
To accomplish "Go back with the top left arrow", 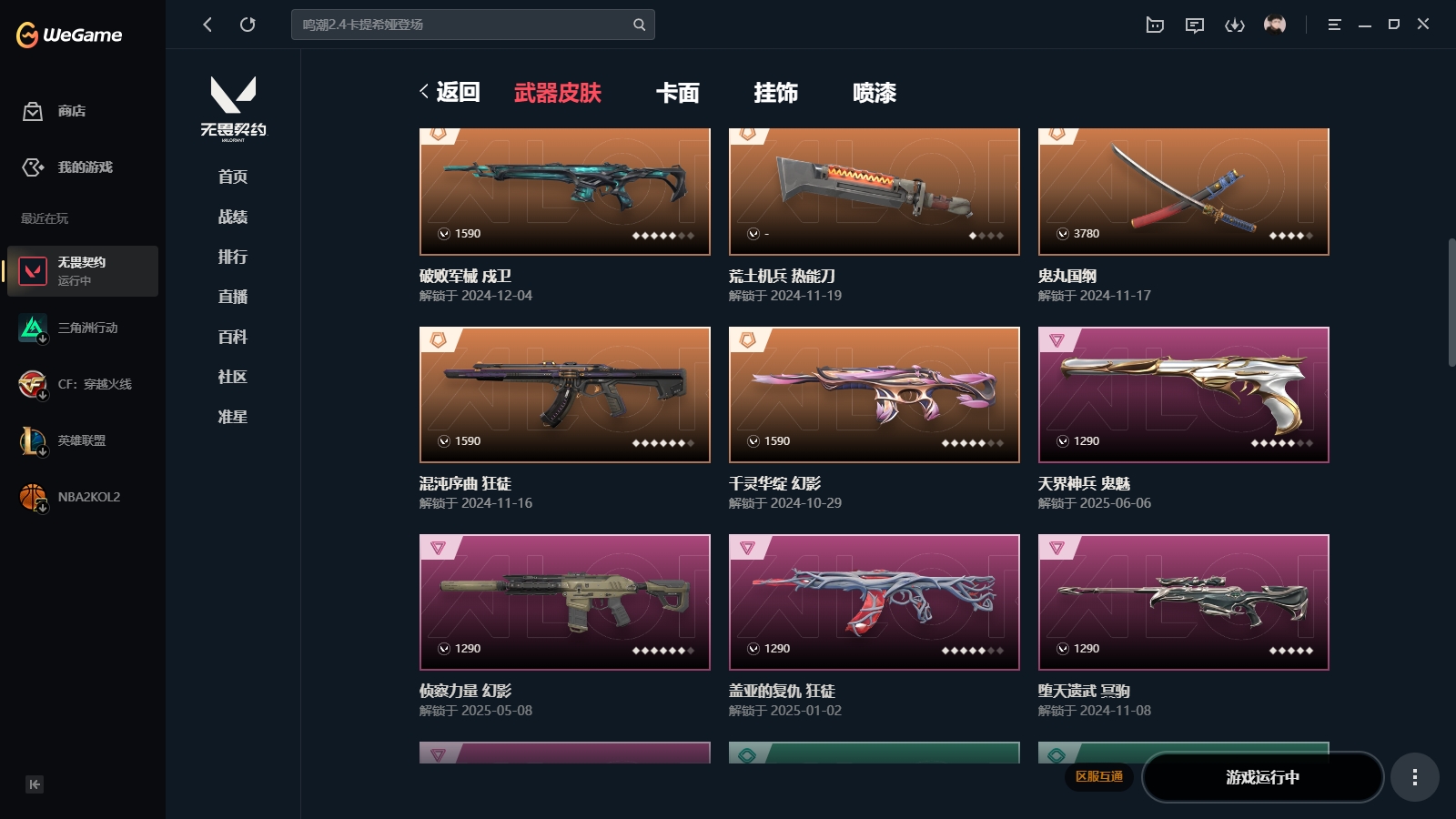I will click(207, 25).
